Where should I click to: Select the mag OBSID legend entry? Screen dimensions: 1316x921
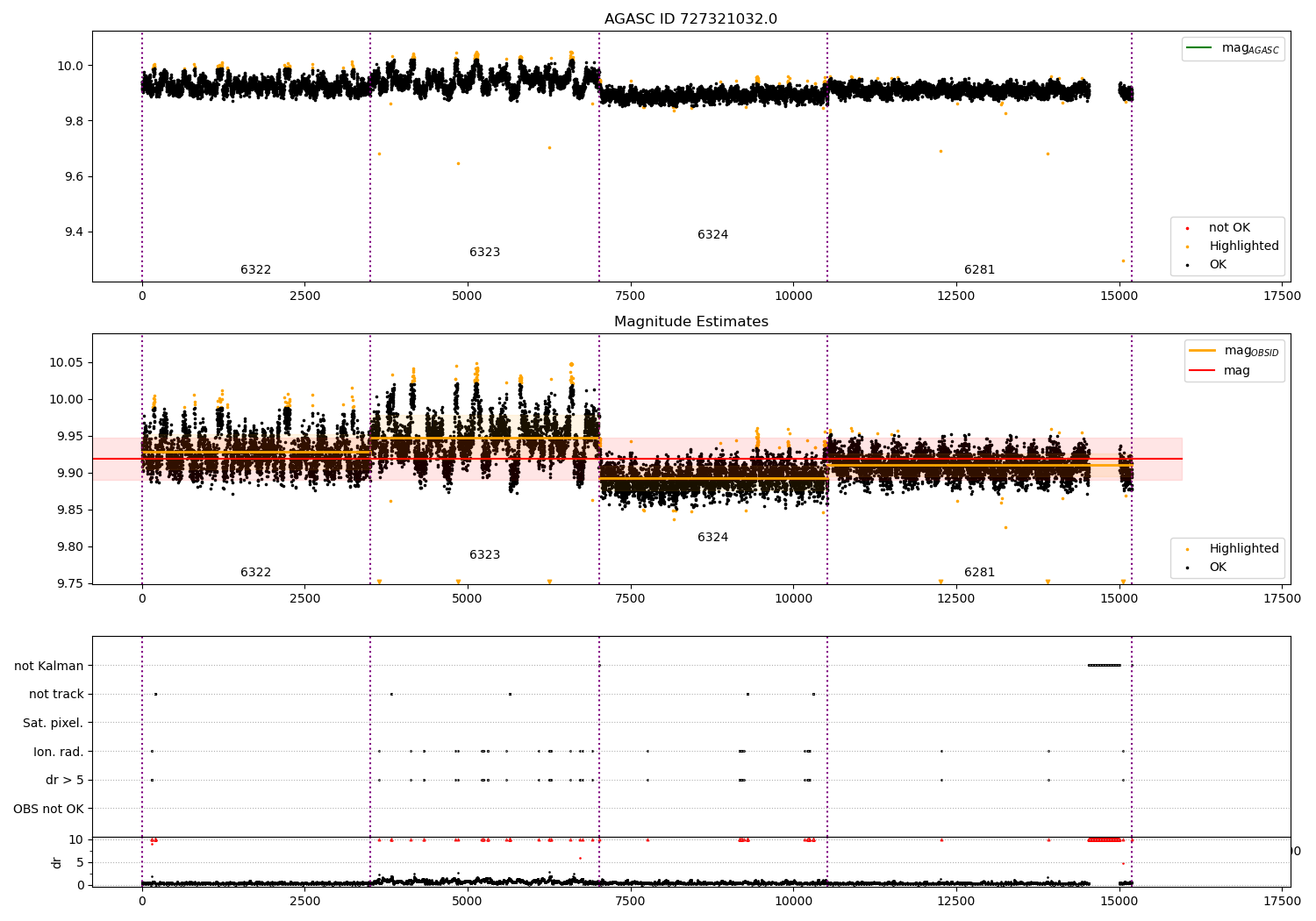pyautogui.click(x=1234, y=351)
